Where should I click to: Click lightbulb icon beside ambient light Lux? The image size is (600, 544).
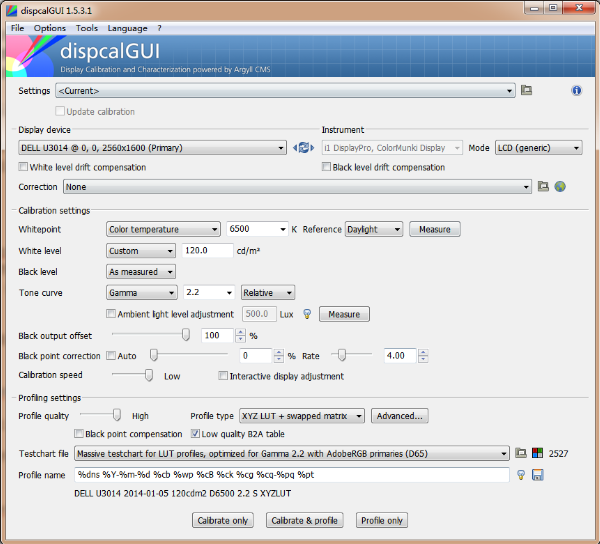pyautogui.click(x=307, y=314)
